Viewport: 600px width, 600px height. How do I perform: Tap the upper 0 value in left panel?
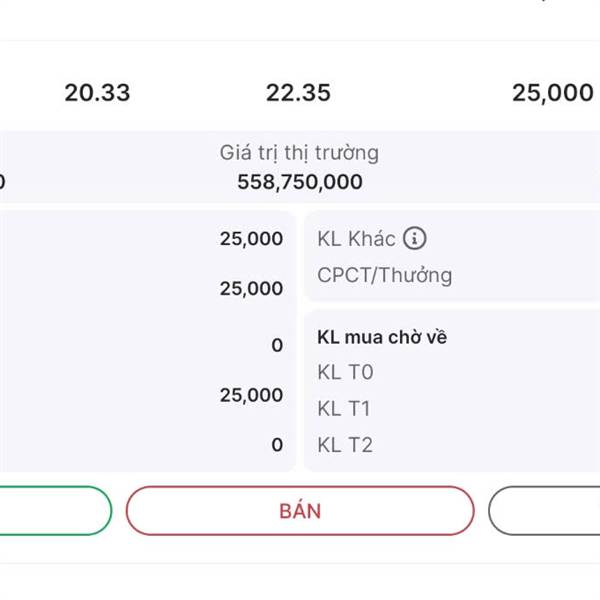(277, 345)
